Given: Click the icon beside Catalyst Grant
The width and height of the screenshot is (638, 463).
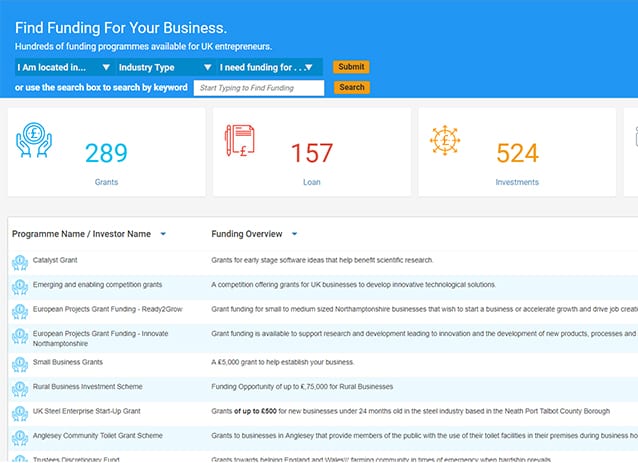Looking at the screenshot, I should [x=19, y=261].
